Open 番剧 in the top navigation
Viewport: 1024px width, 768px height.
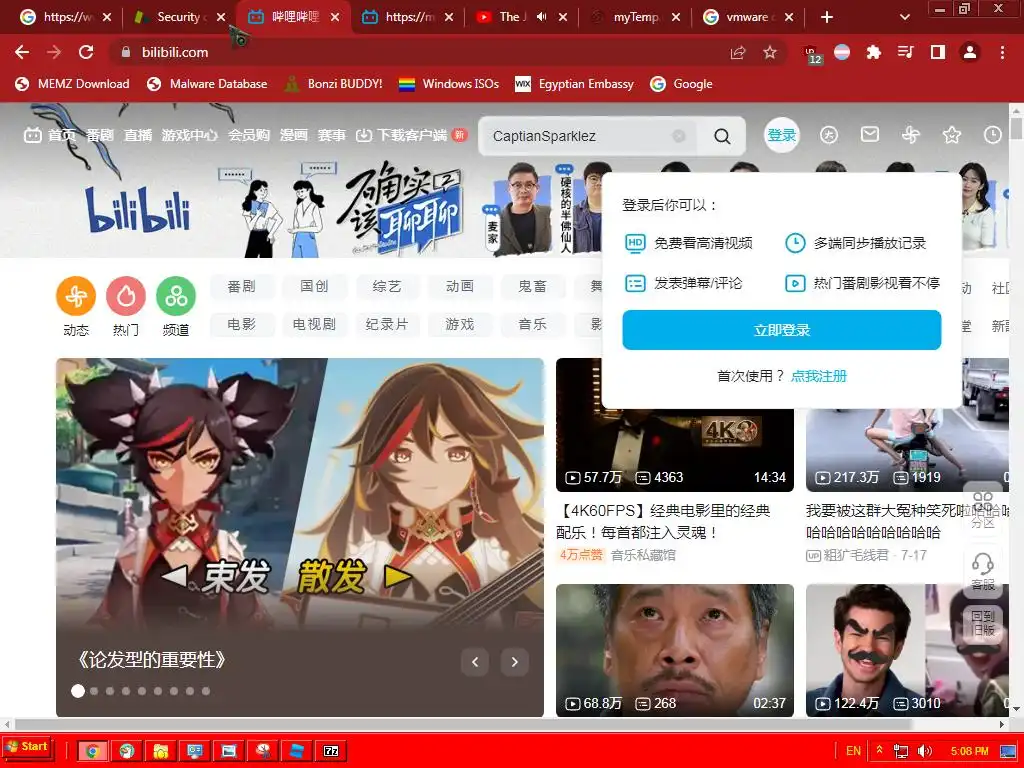[x=99, y=135]
